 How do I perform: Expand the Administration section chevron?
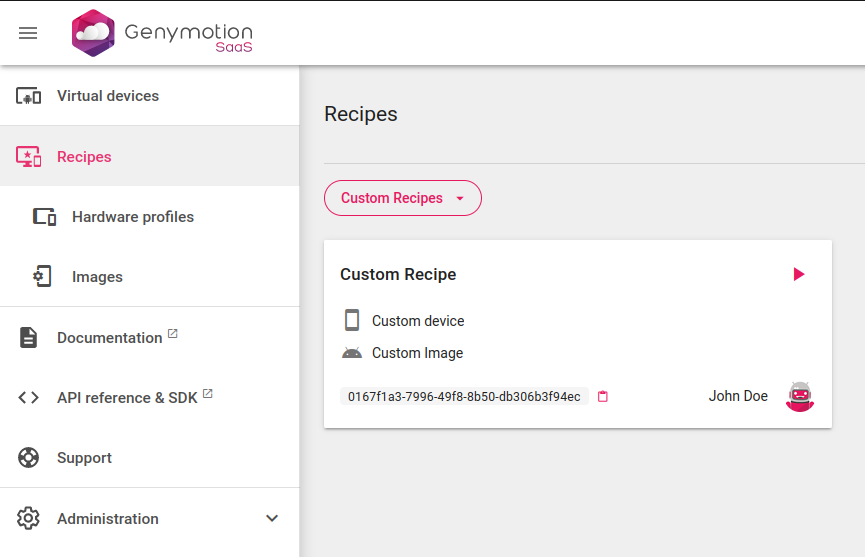click(272, 518)
